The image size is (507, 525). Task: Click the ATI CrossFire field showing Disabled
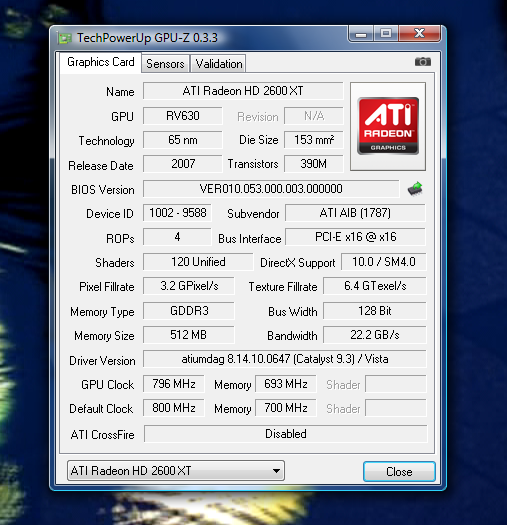[x=286, y=434]
